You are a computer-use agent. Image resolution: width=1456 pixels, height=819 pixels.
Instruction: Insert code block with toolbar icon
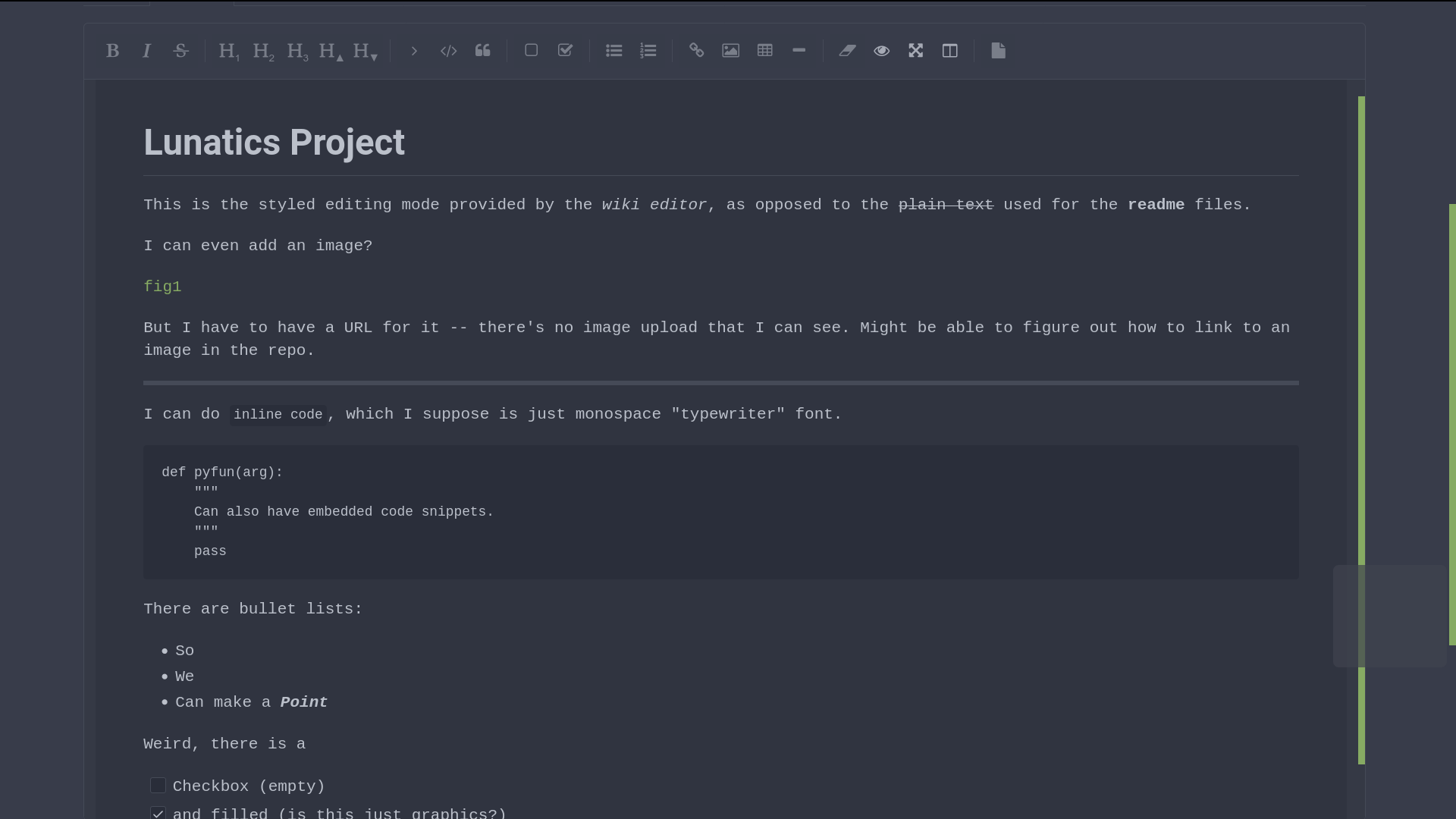point(448,51)
